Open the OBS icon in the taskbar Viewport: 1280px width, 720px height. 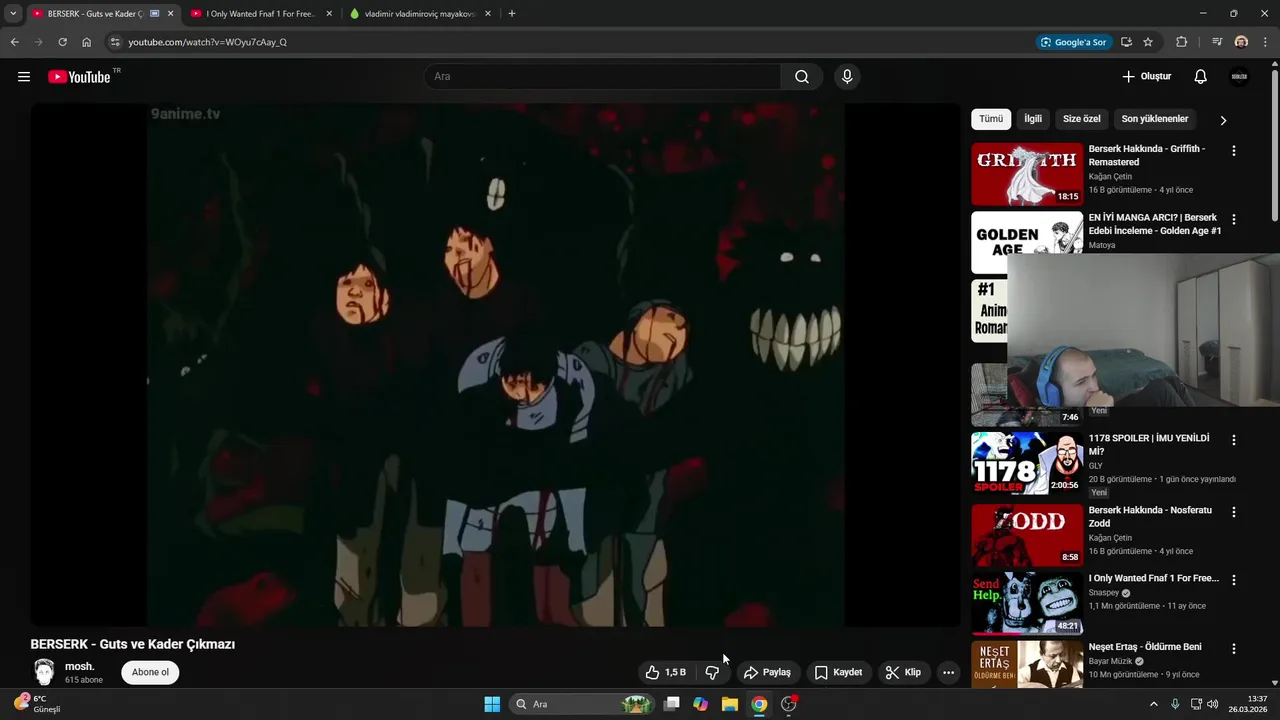[788, 704]
